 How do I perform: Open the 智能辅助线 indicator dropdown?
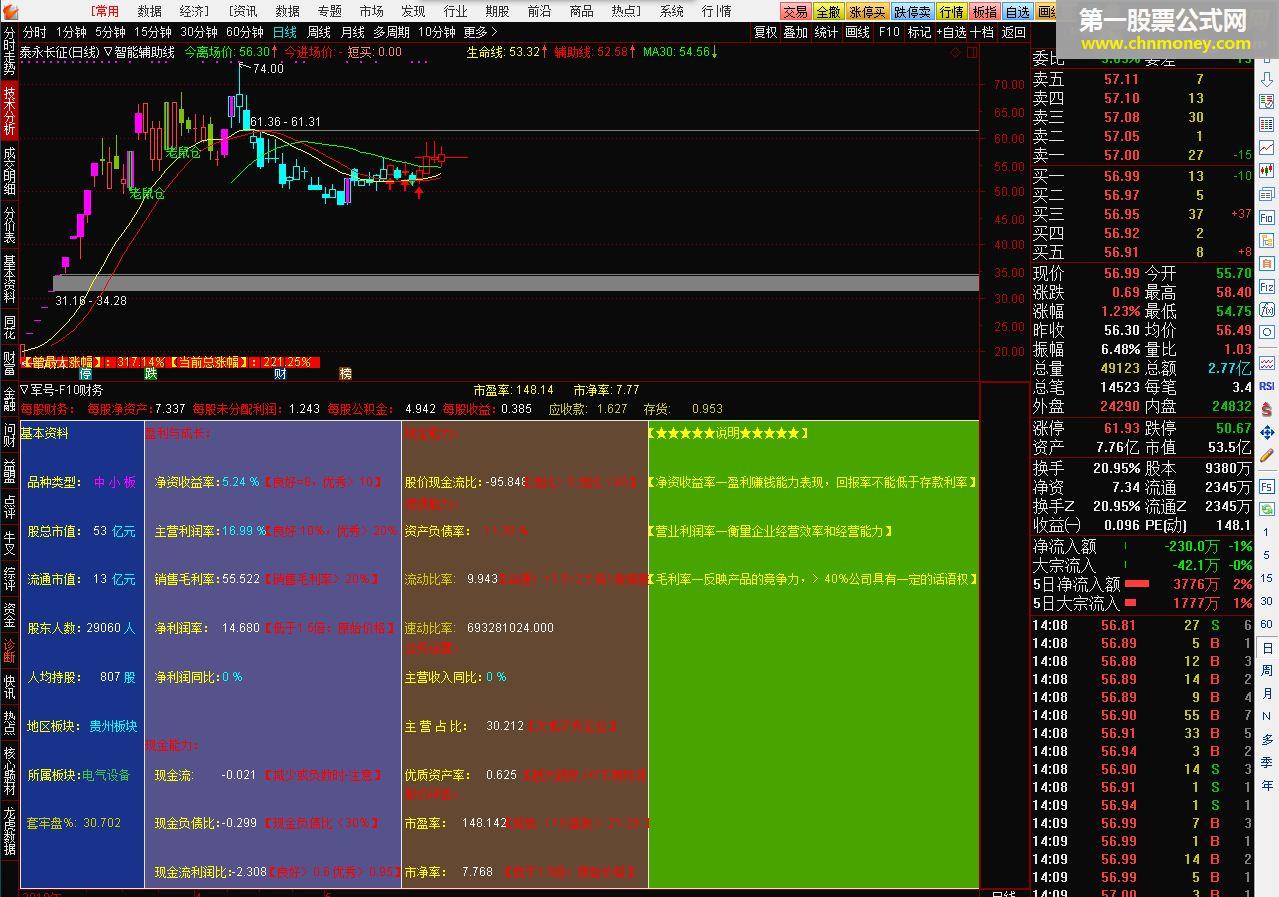point(139,51)
